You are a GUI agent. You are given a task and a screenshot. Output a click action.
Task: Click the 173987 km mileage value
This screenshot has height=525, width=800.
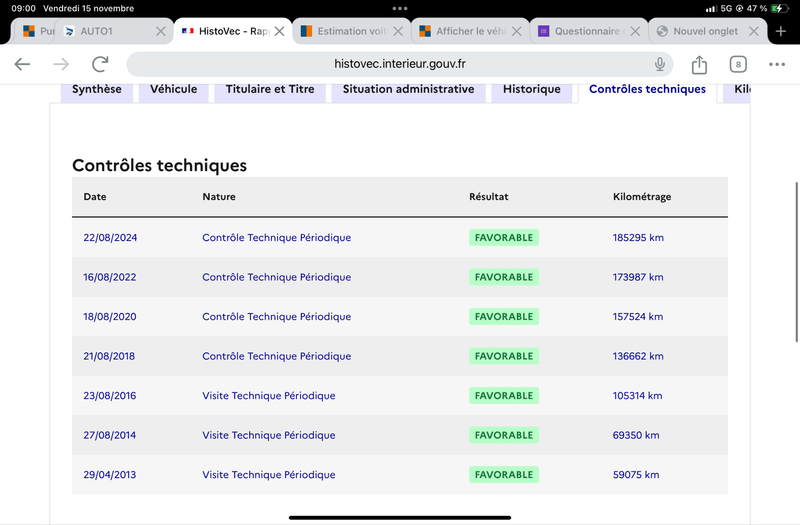[x=638, y=277]
